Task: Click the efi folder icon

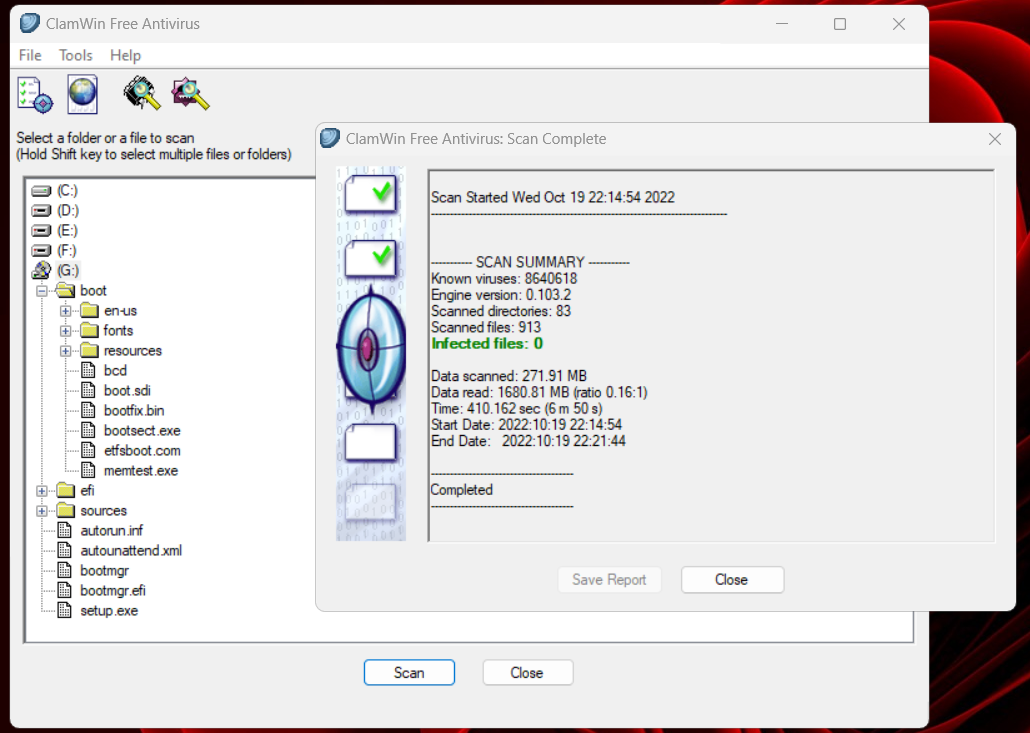Action: point(66,491)
